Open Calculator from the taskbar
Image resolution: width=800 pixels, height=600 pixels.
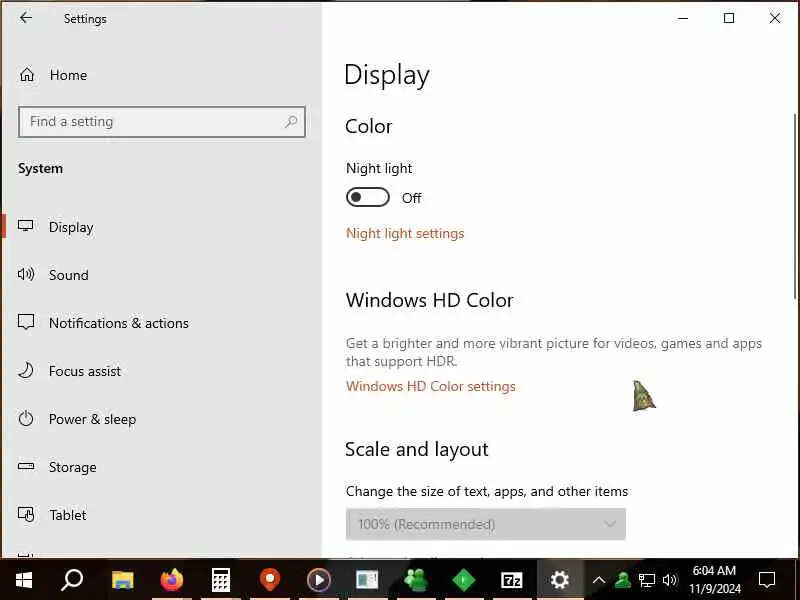[x=220, y=580]
